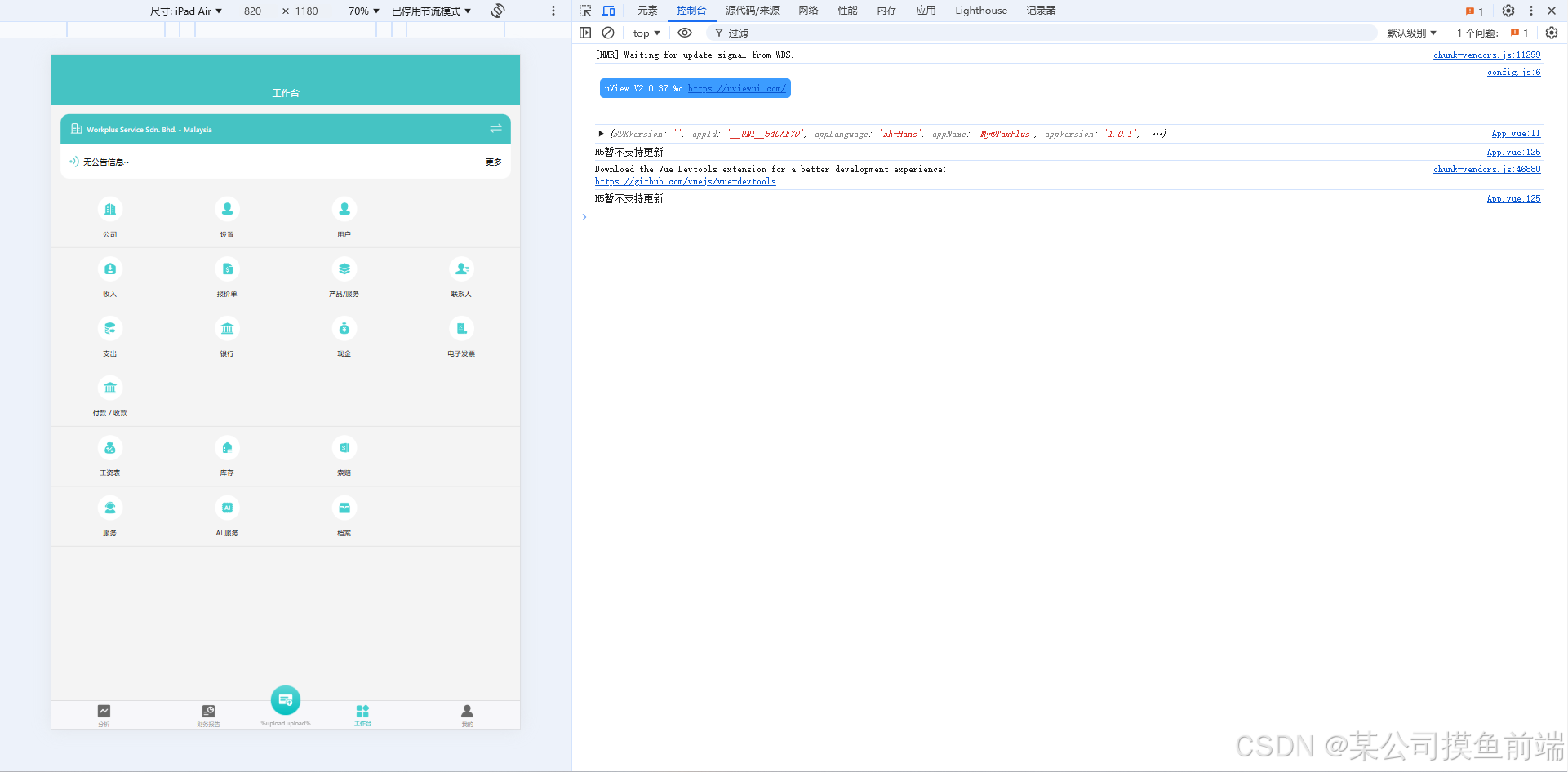Open the iPad Air dimensions dropdown

186,11
